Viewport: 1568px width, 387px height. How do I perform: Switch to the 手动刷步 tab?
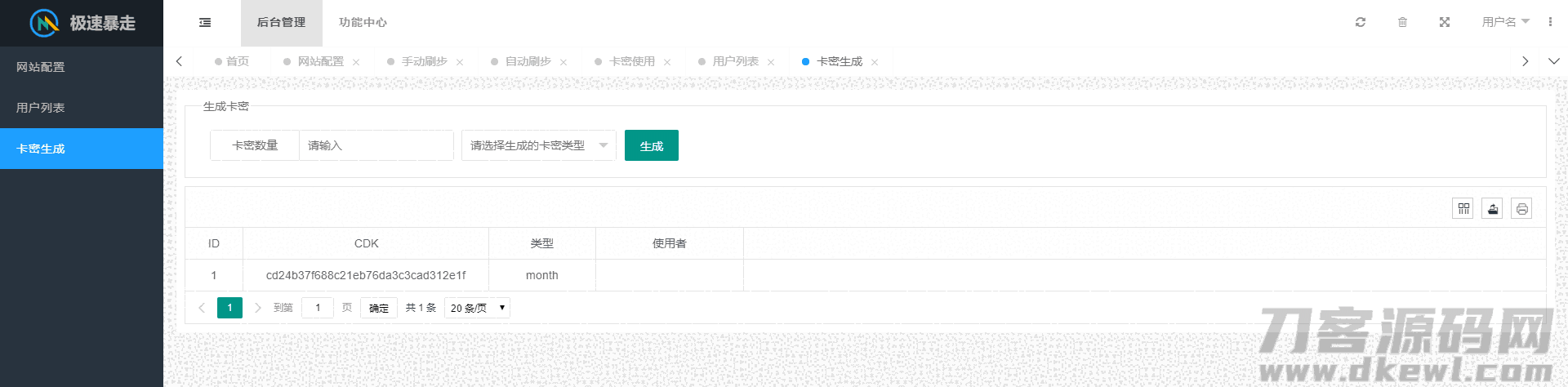click(424, 61)
